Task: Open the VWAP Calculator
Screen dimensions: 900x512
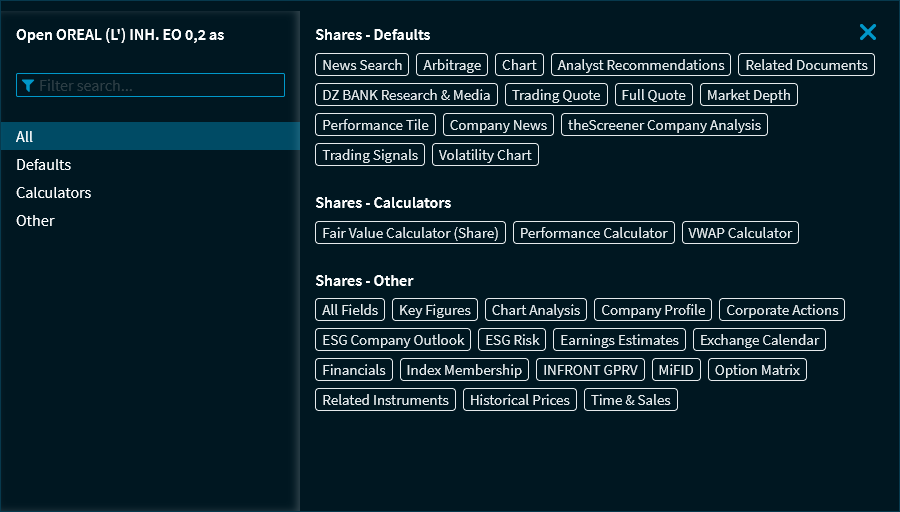Action: pos(740,233)
